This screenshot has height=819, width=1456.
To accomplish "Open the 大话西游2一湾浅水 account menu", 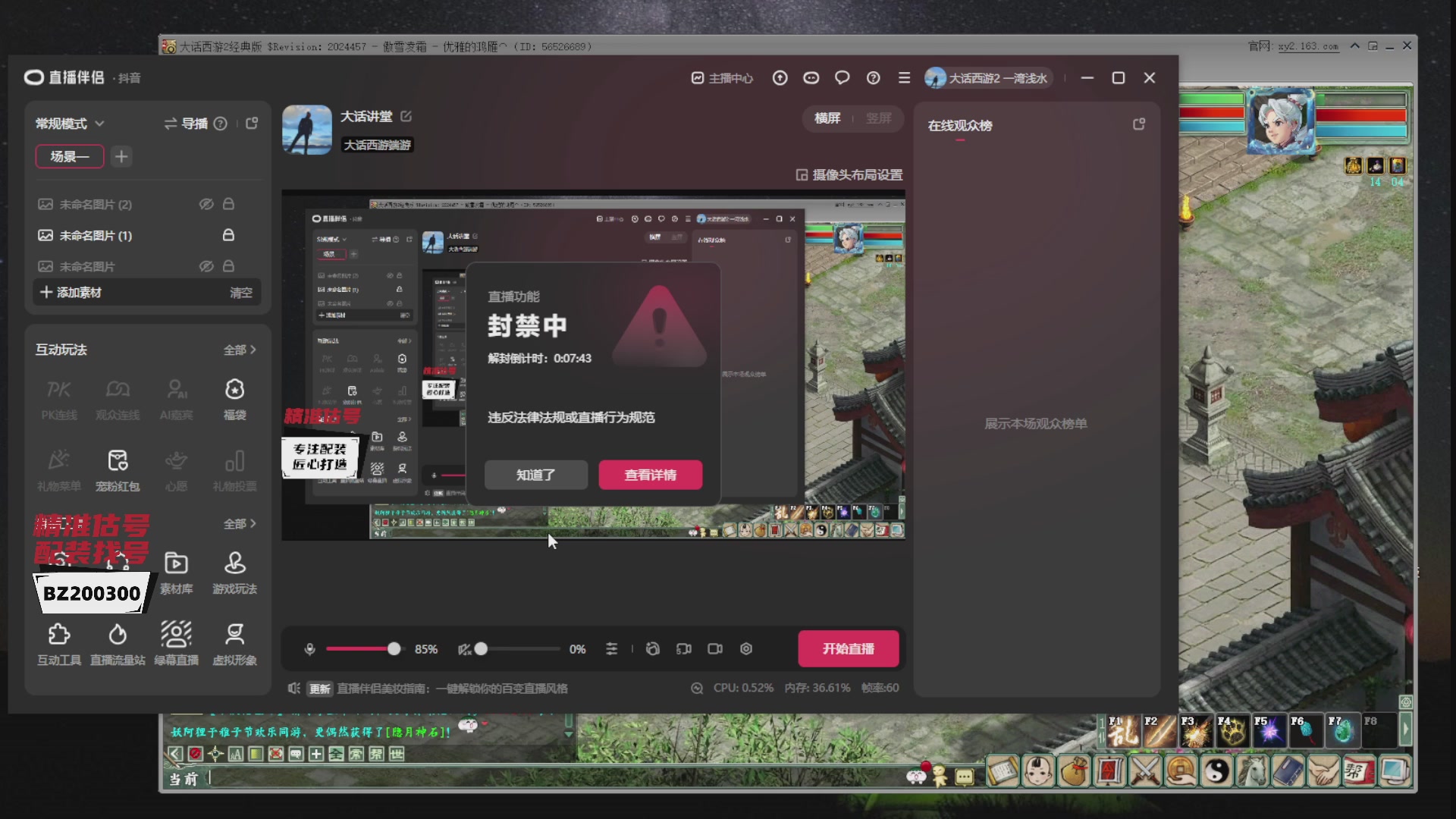I will click(987, 78).
